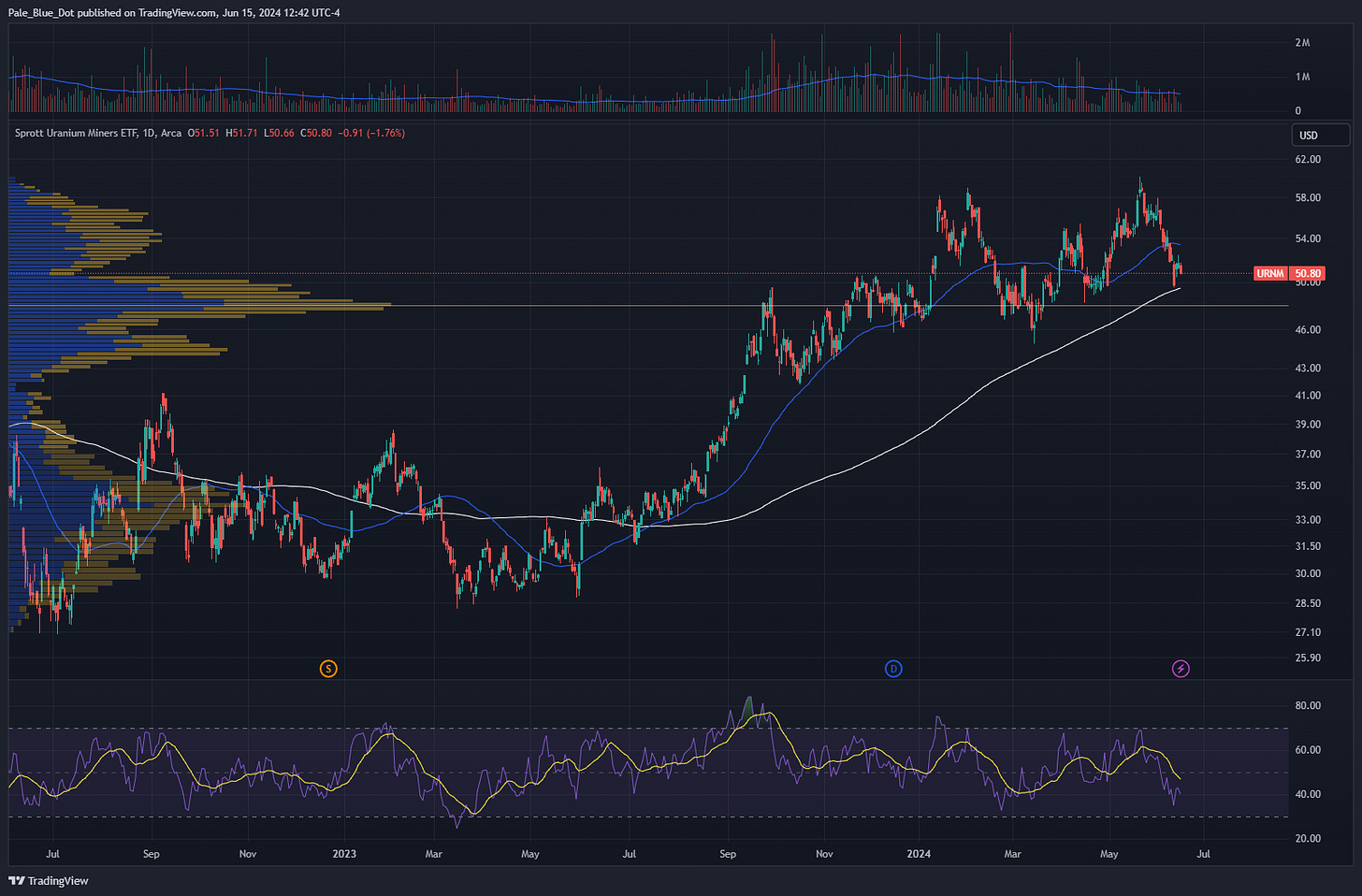Click the 2024 label on the time axis
1362x896 pixels.
click(x=919, y=854)
